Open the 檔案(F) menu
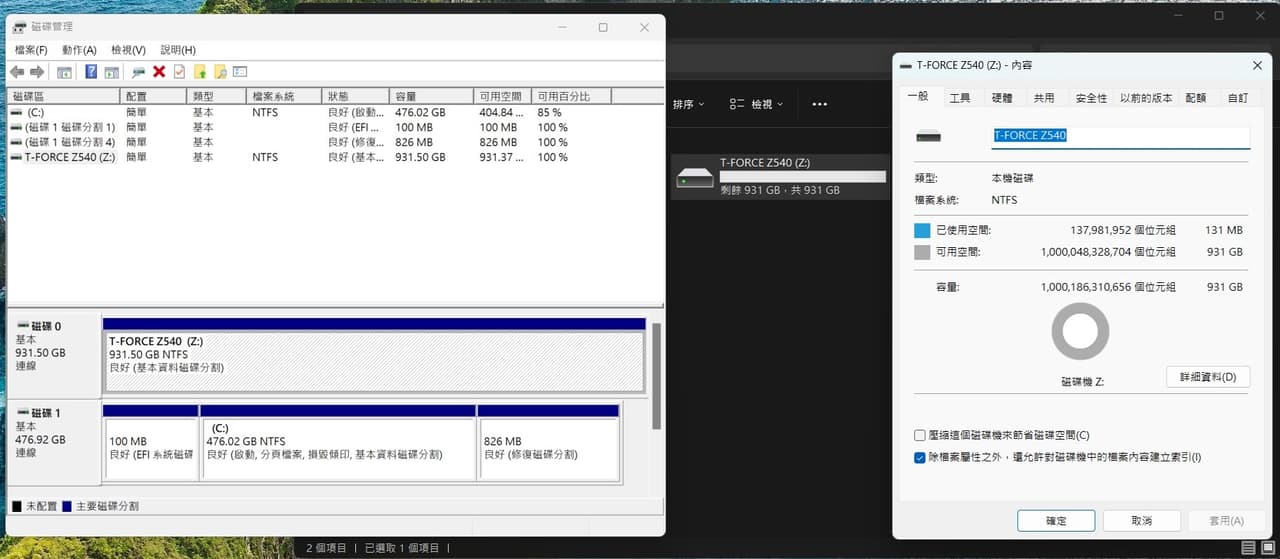The image size is (1280, 559). 31,50
